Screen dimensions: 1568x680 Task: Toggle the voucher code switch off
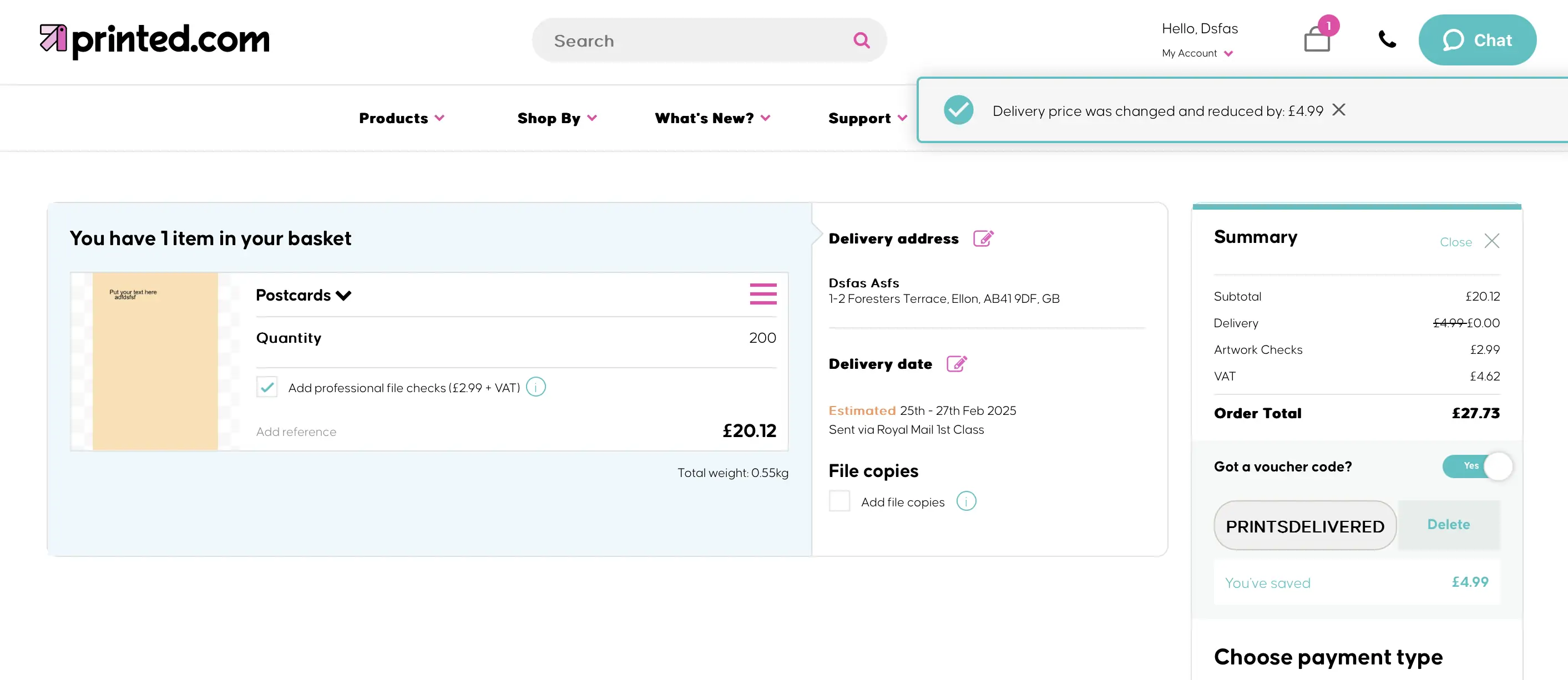[x=1476, y=466]
